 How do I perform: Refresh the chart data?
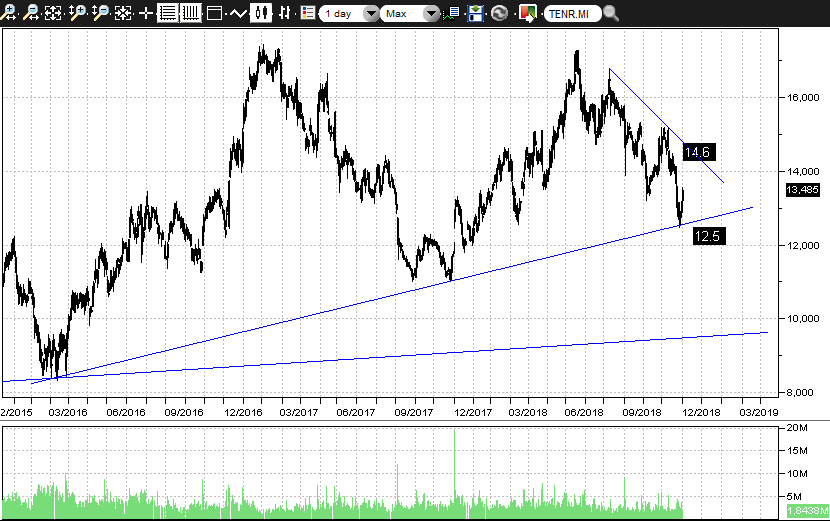coord(499,13)
